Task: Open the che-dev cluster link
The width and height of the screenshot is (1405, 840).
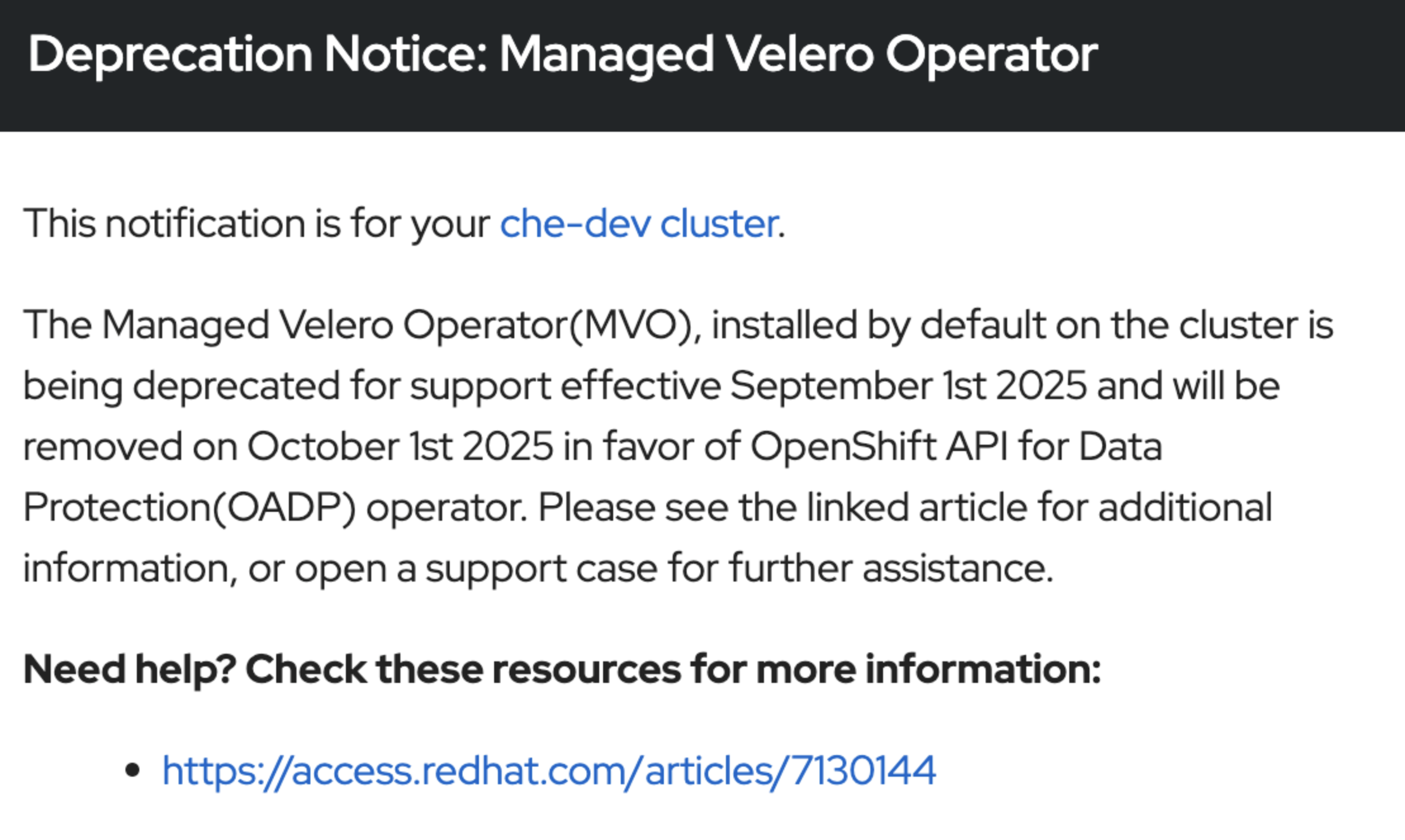Action: 639,224
